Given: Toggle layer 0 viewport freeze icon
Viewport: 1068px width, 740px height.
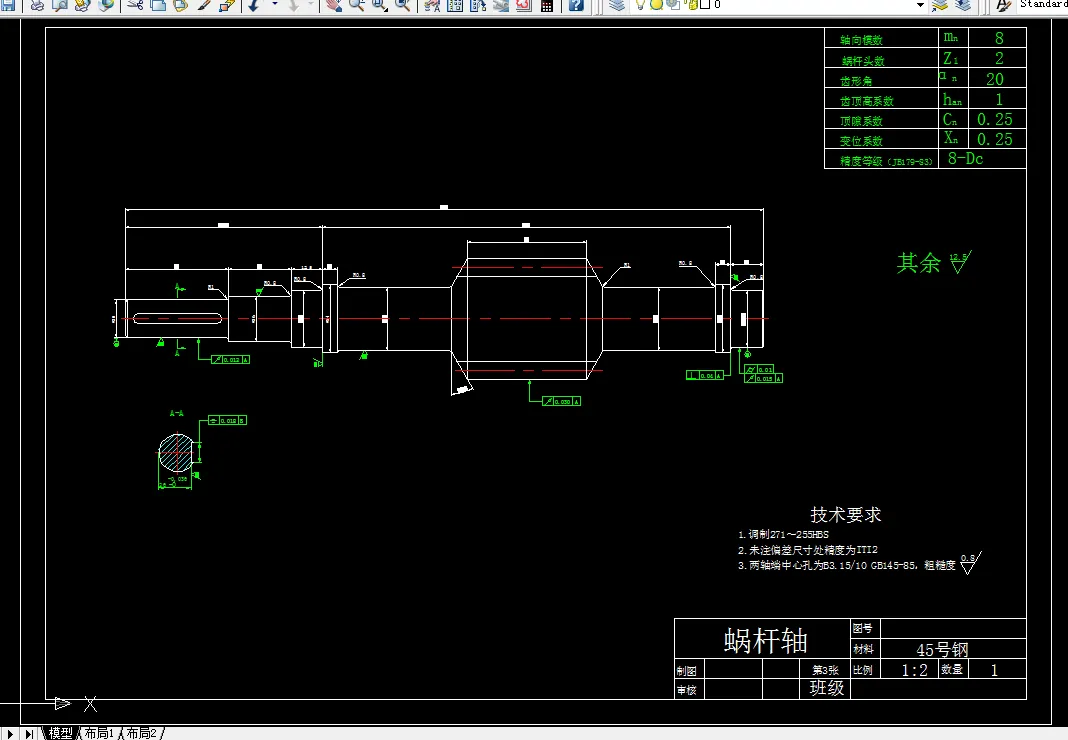Looking at the screenshot, I should click(674, 4).
